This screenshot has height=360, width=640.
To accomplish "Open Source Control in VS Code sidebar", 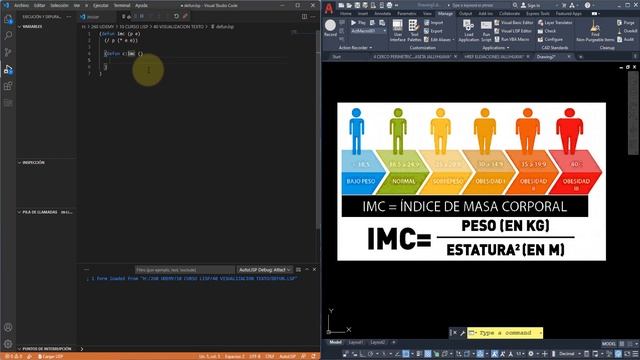I will [x=8, y=52].
